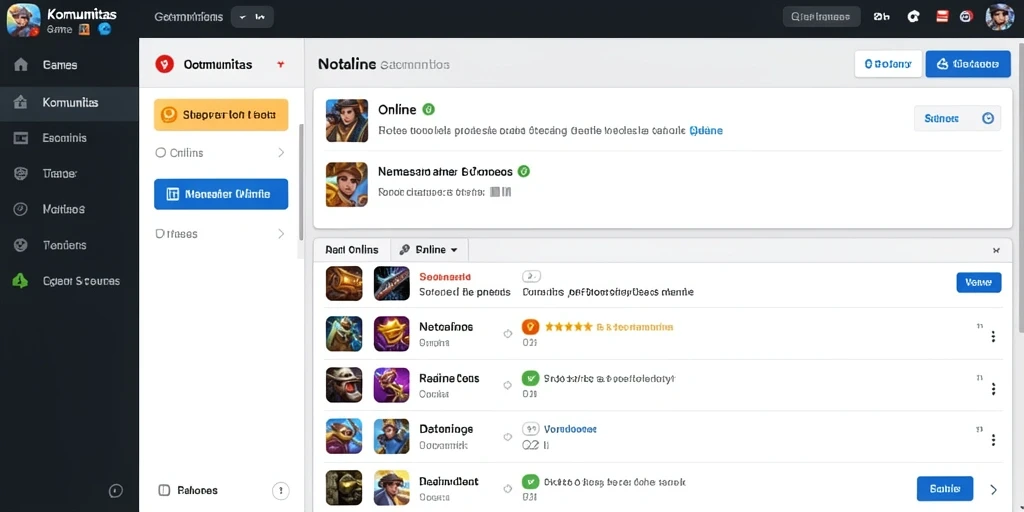The width and height of the screenshot is (1024, 512).
Task: Open the blue Qdaine link
Action: [706, 130]
